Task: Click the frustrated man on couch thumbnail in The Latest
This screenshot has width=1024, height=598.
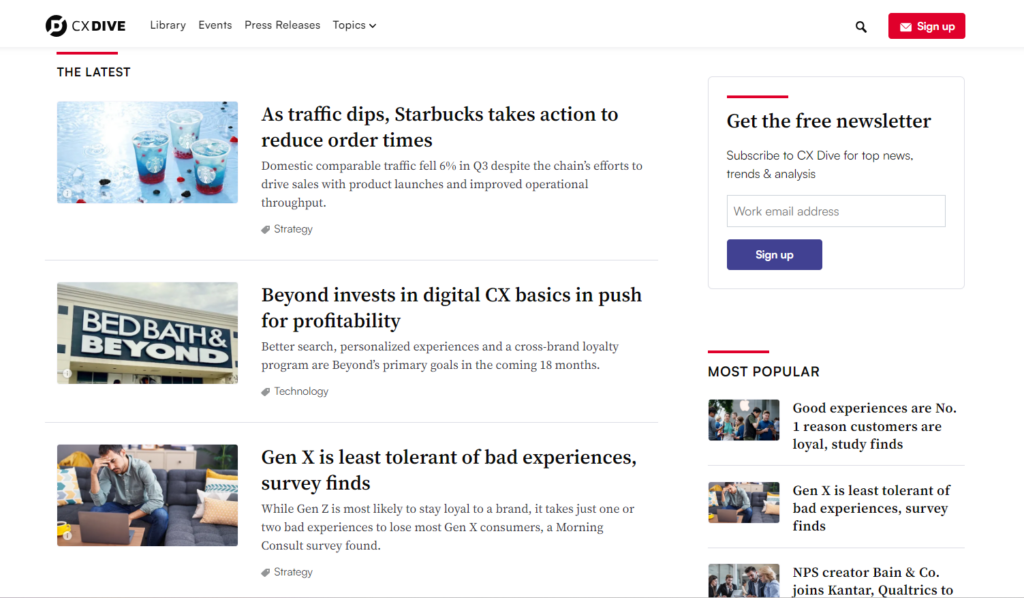Action: coord(147,495)
